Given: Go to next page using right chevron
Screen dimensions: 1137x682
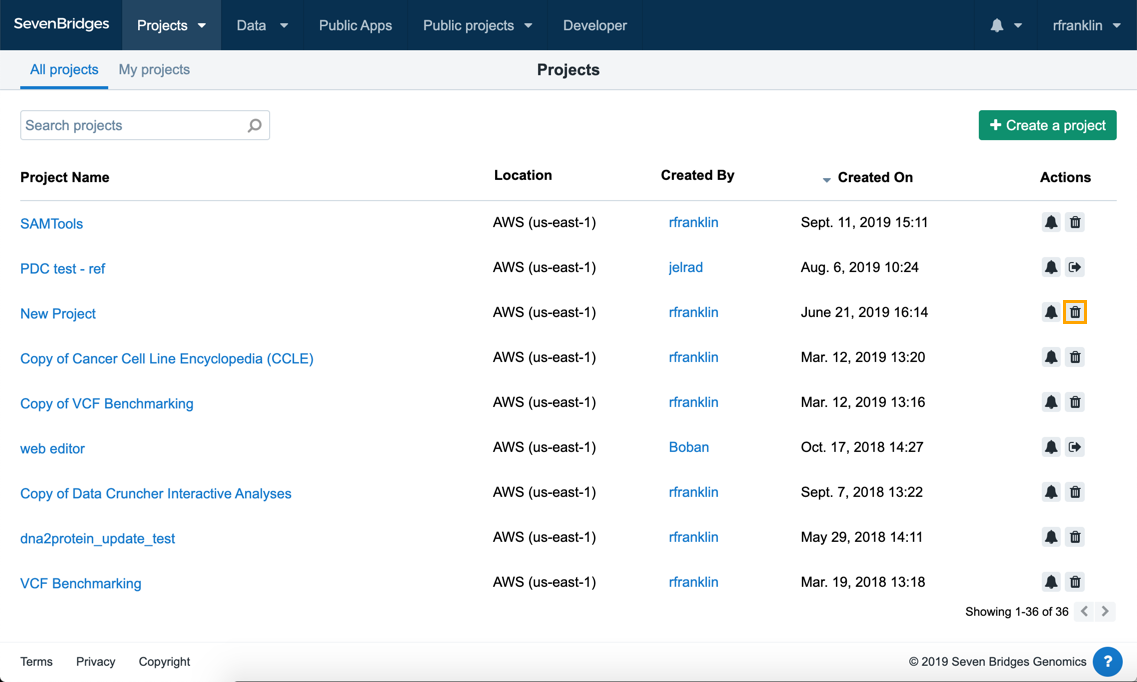Looking at the screenshot, I should 1105,612.
